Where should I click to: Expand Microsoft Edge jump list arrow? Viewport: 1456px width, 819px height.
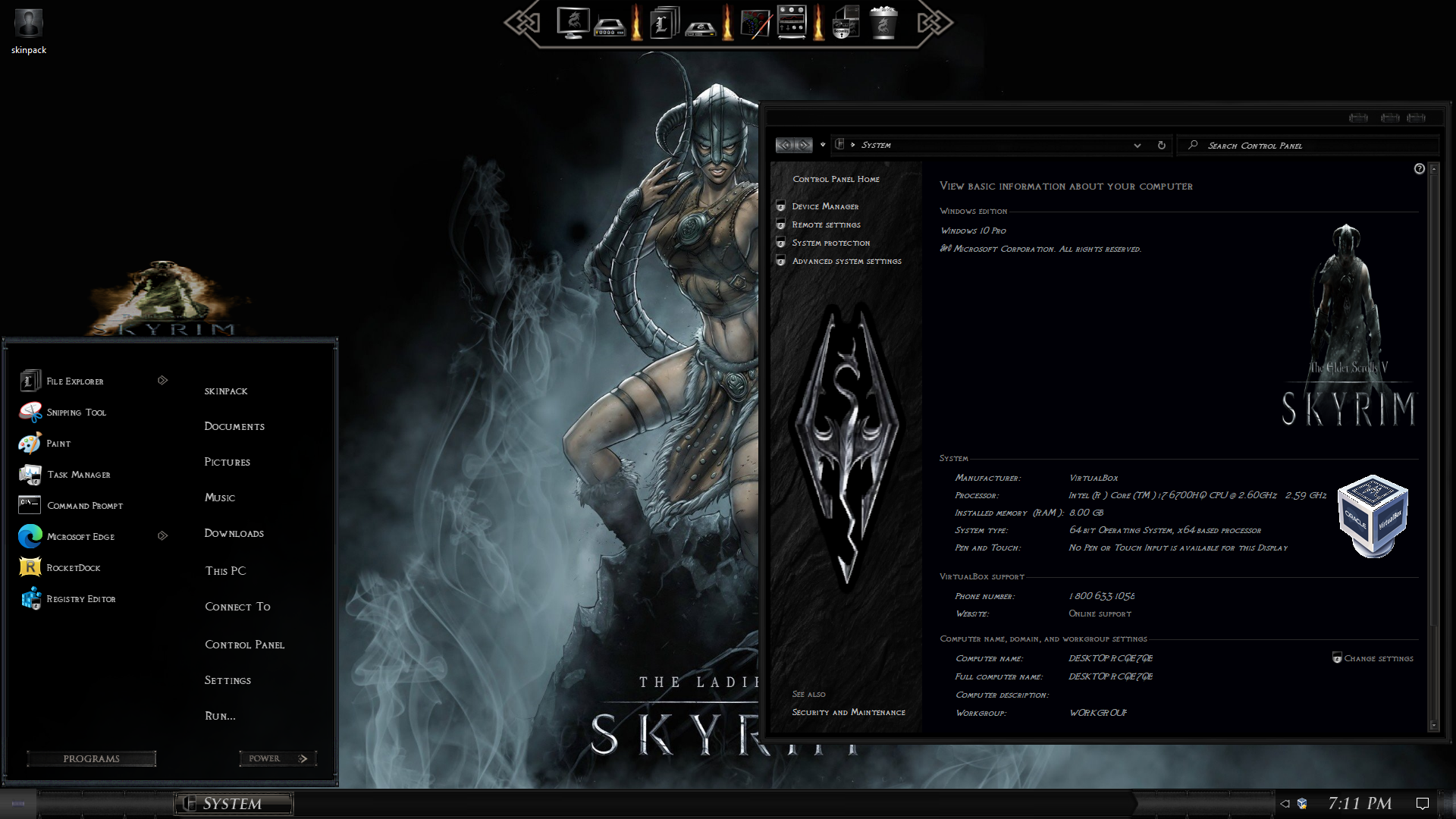[162, 536]
